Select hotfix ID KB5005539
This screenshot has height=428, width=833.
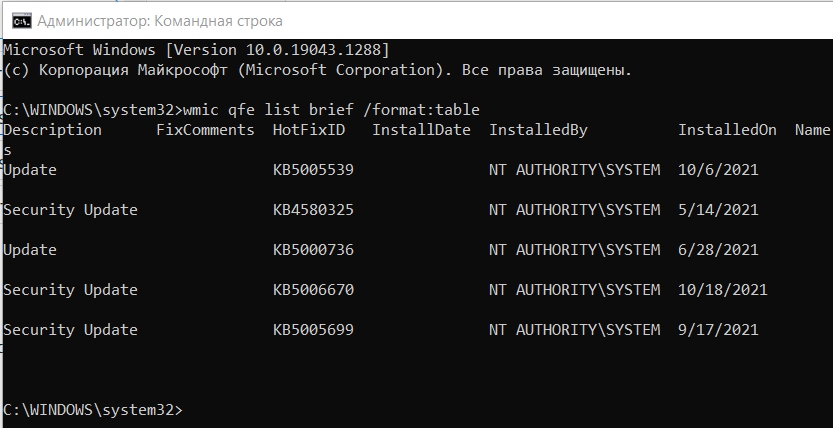pyautogui.click(x=313, y=170)
